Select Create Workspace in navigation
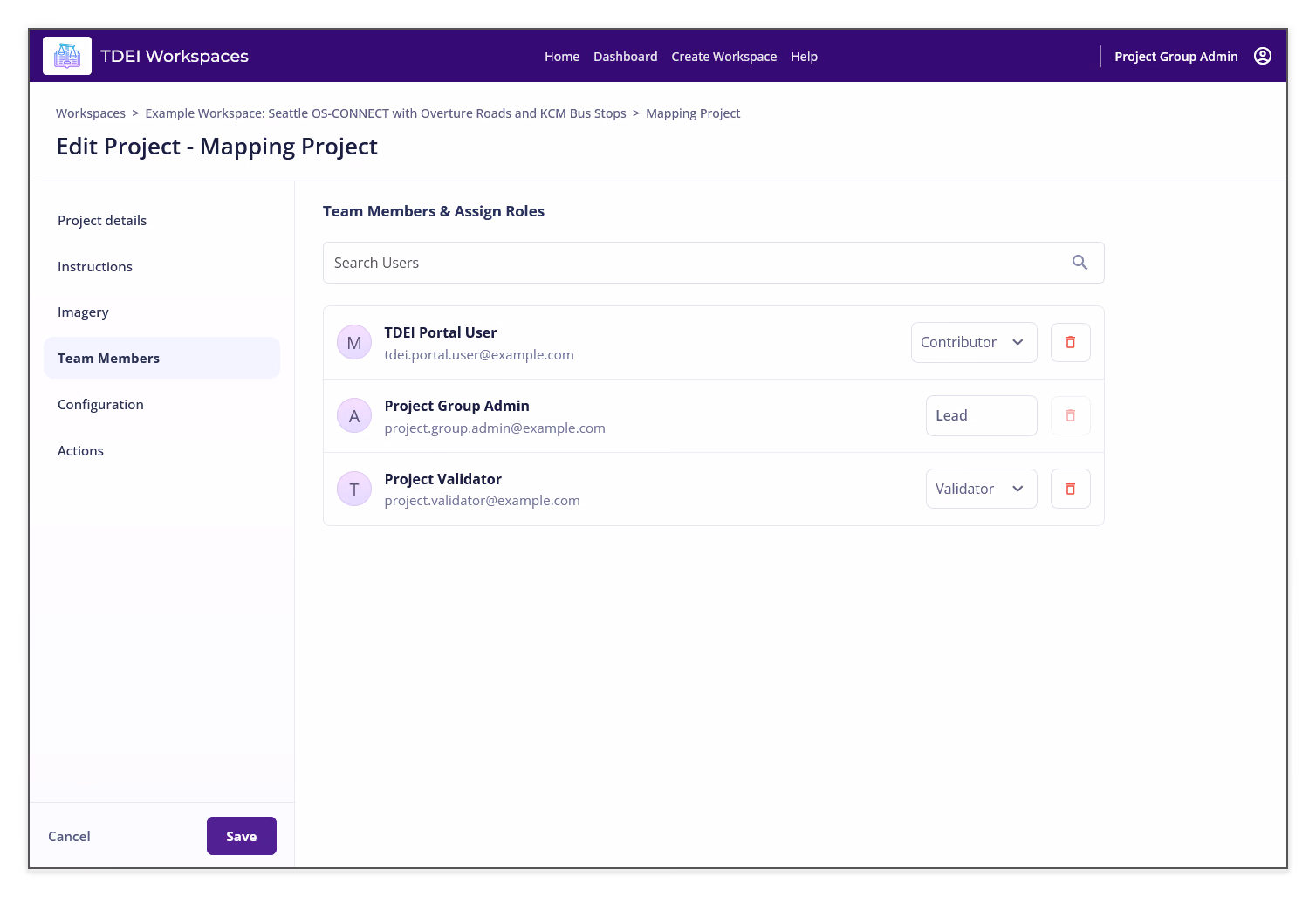 pos(724,57)
